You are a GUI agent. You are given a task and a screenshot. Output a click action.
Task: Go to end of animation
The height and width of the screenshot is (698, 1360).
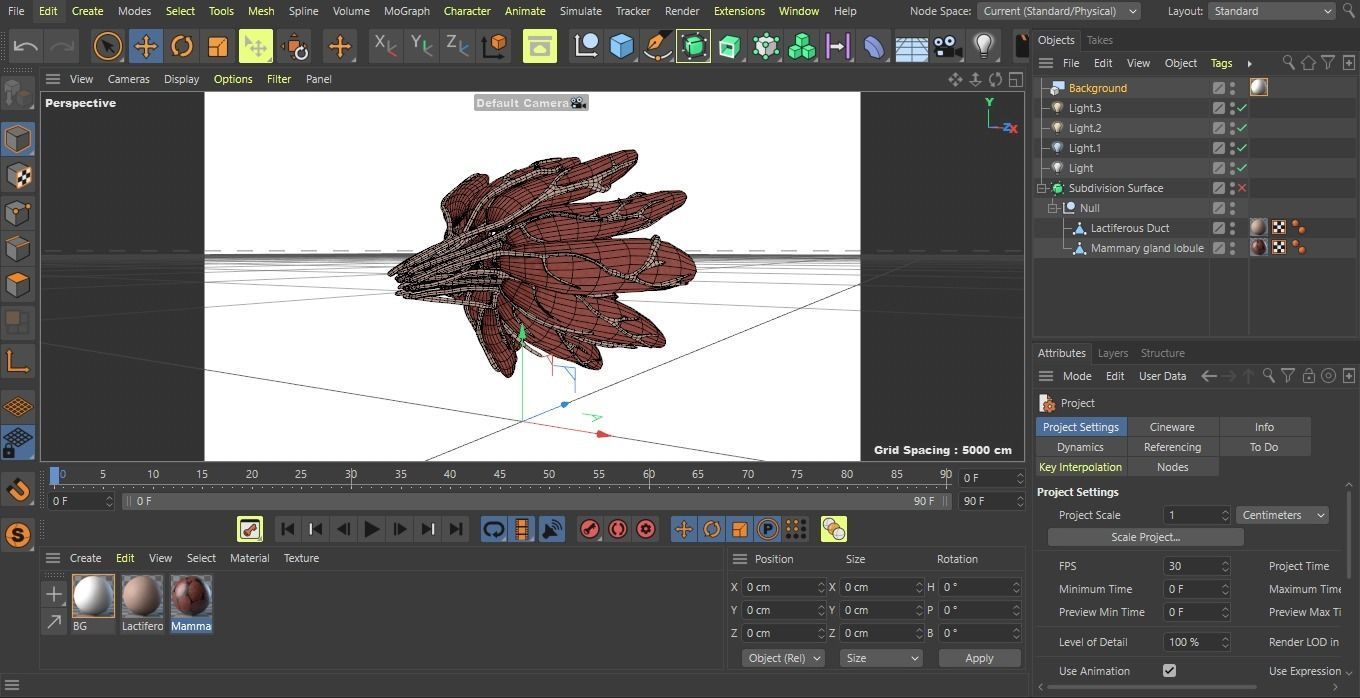456,529
